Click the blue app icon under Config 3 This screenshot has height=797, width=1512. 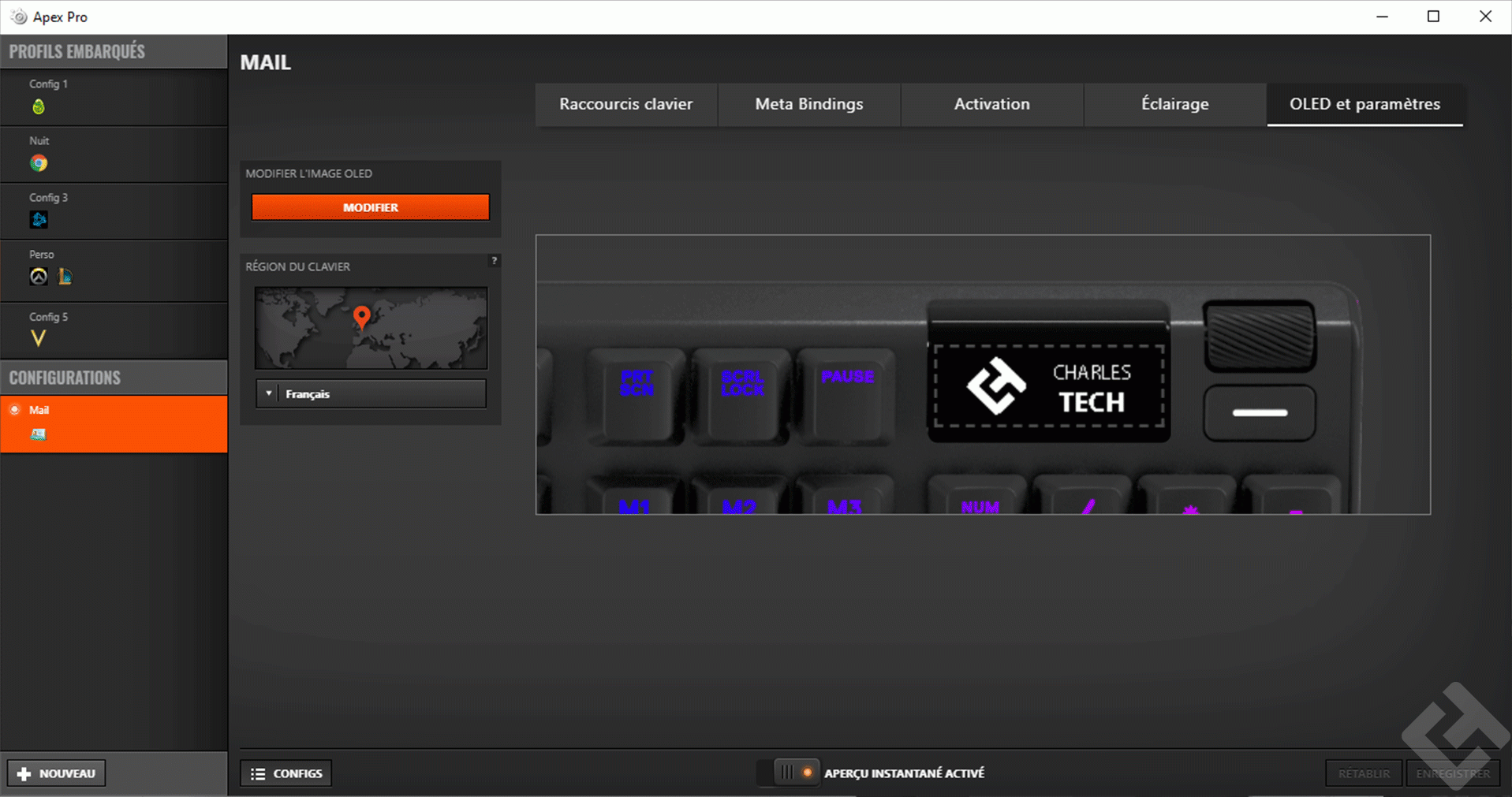[39, 220]
